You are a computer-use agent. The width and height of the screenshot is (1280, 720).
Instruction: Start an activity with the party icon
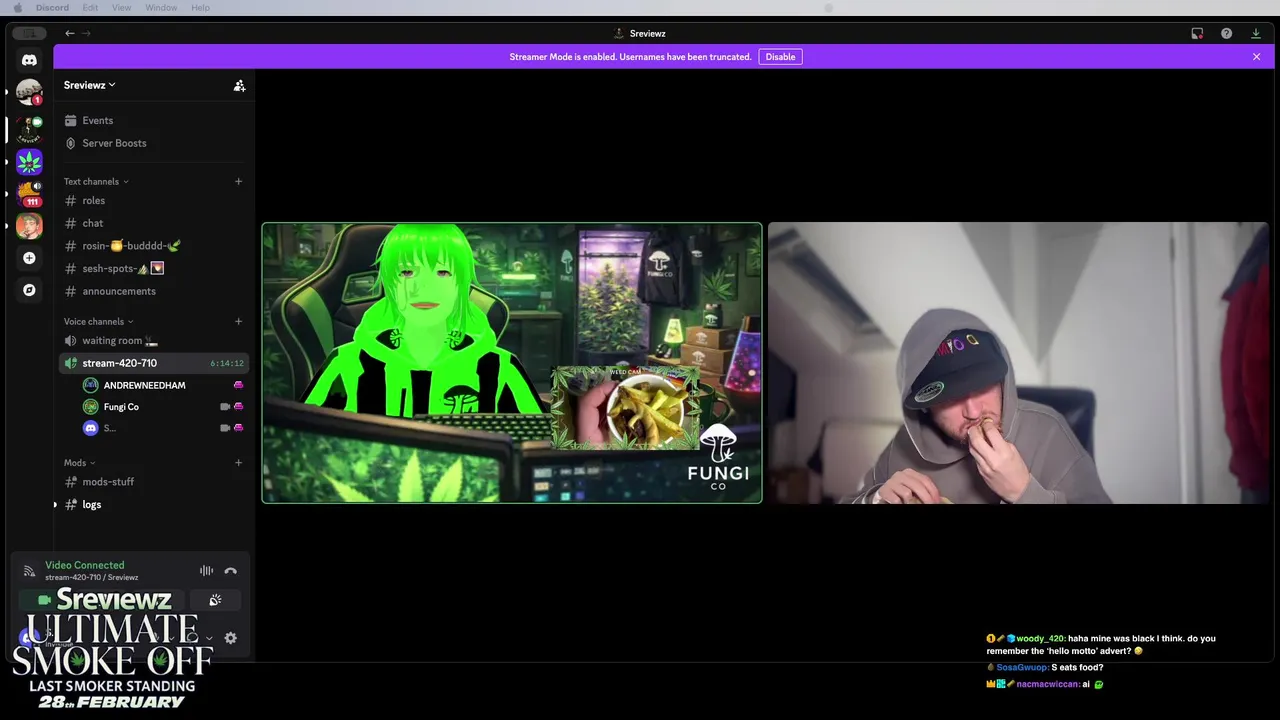[215, 600]
